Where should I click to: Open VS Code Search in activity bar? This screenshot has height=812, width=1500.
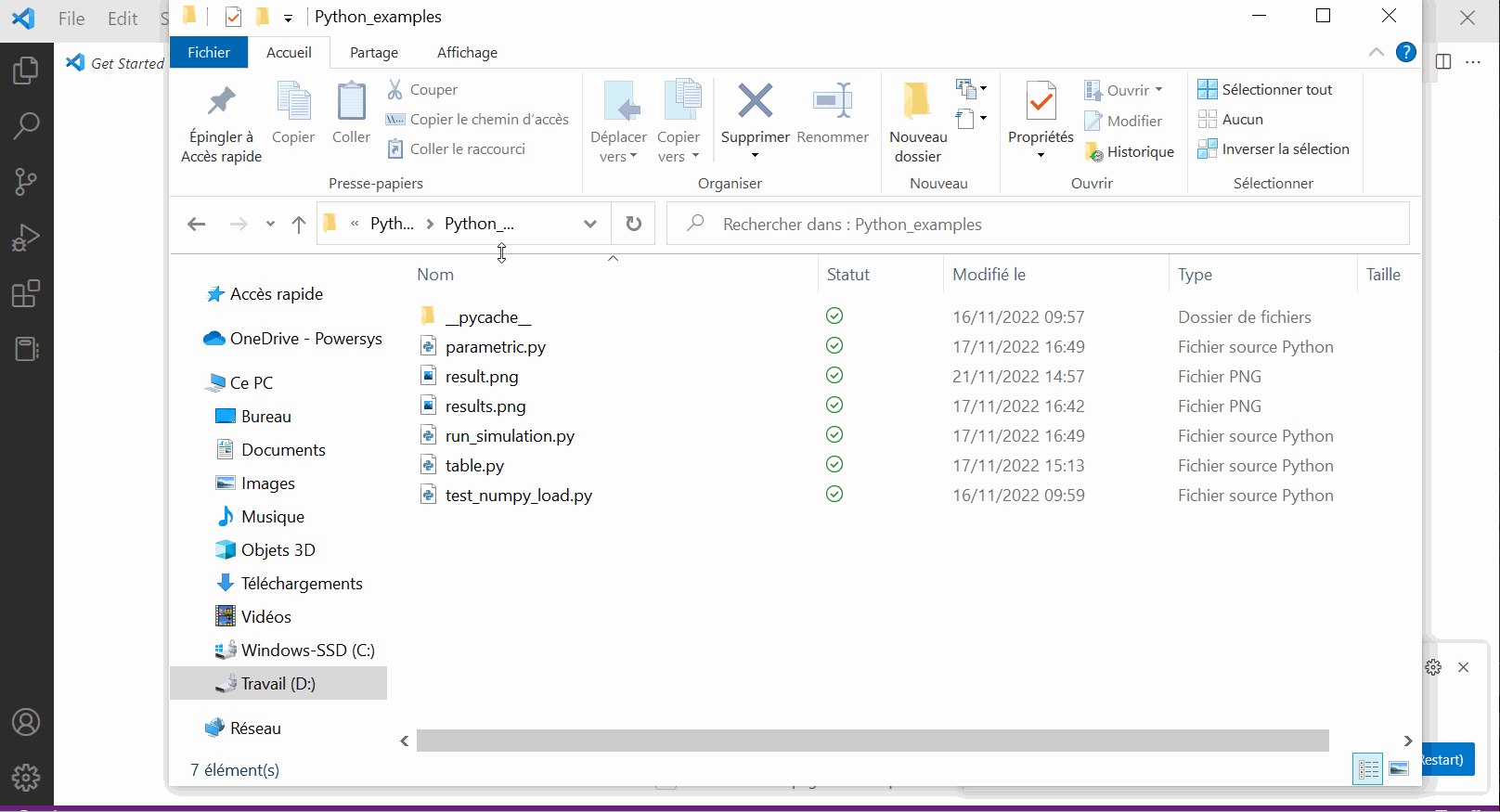(26, 125)
